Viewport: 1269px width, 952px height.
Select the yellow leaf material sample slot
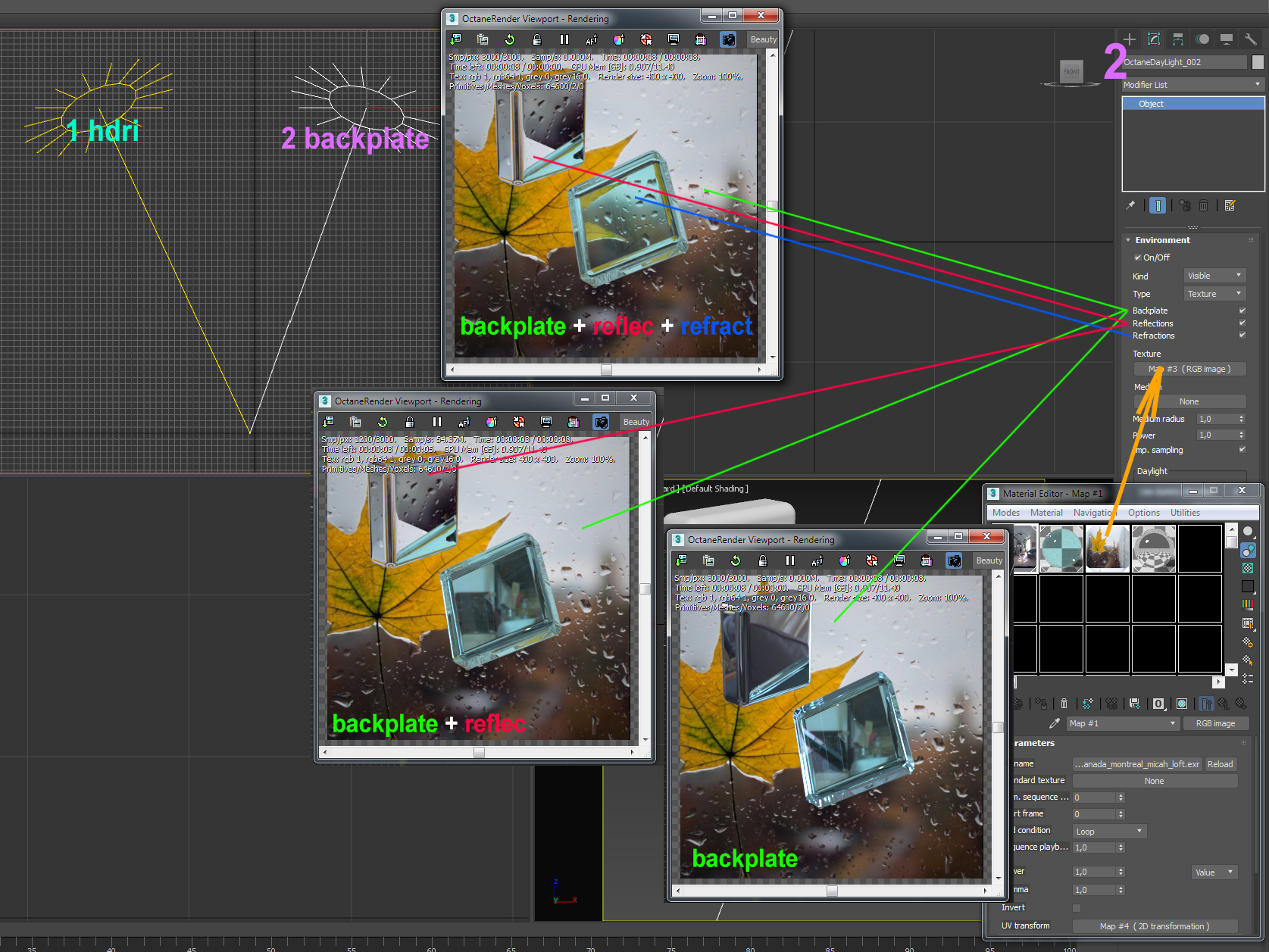point(1108,548)
